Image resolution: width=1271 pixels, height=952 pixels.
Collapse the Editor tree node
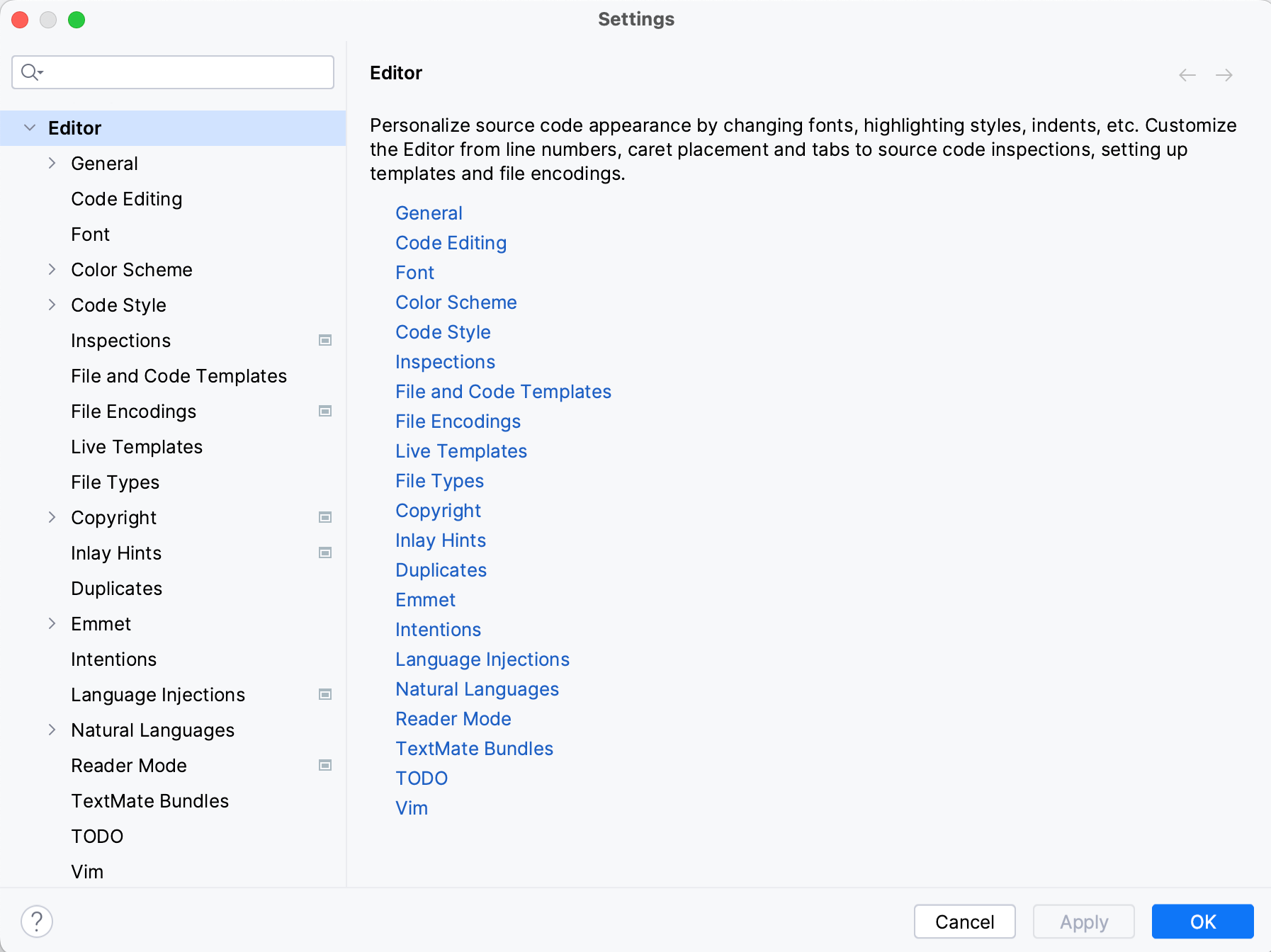(x=30, y=127)
